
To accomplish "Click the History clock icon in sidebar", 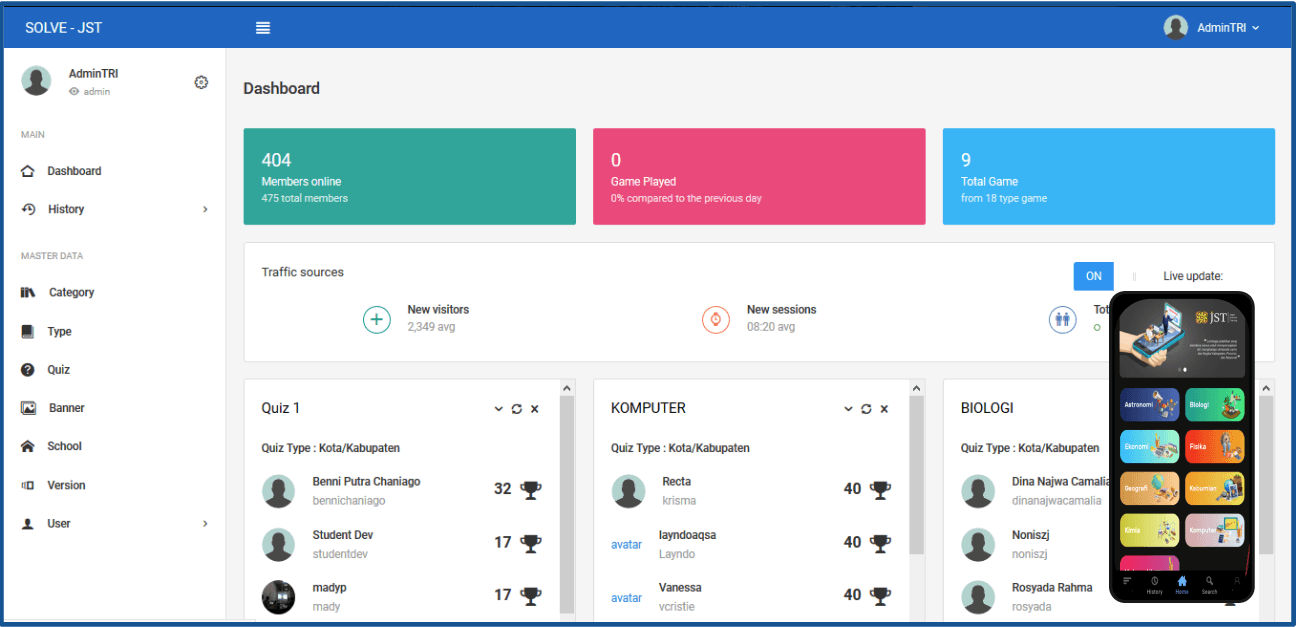I will pos(28,209).
